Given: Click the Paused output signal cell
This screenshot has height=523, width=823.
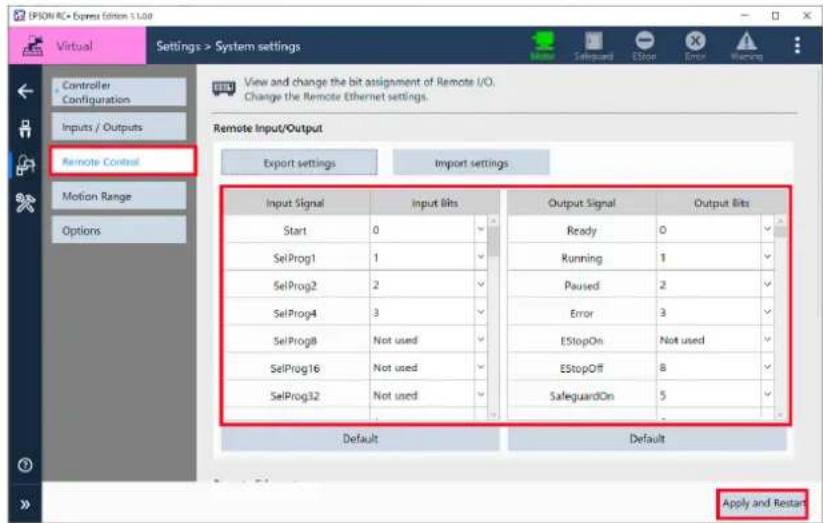Looking at the screenshot, I should (582, 285).
